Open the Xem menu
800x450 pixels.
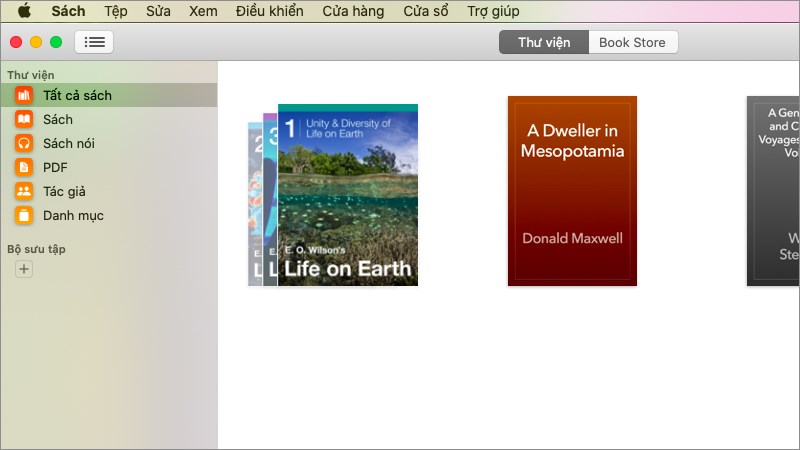(x=203, y=11)
